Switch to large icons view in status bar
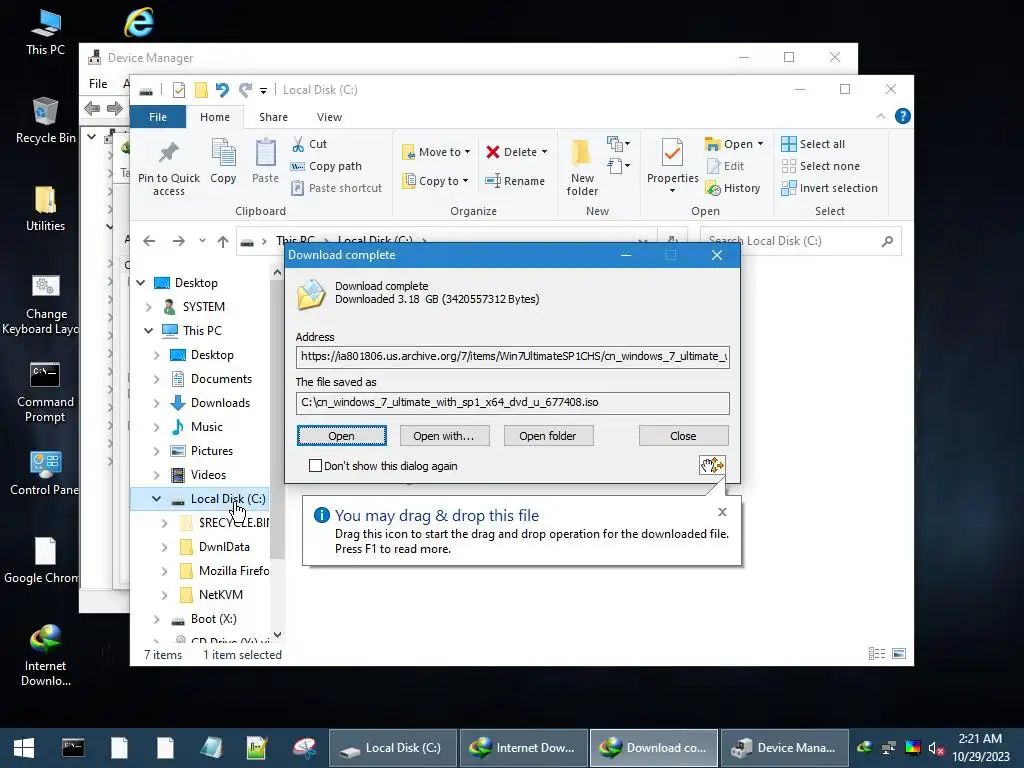The width and height of the screenshot is (1024, 768). coord(899,654)
